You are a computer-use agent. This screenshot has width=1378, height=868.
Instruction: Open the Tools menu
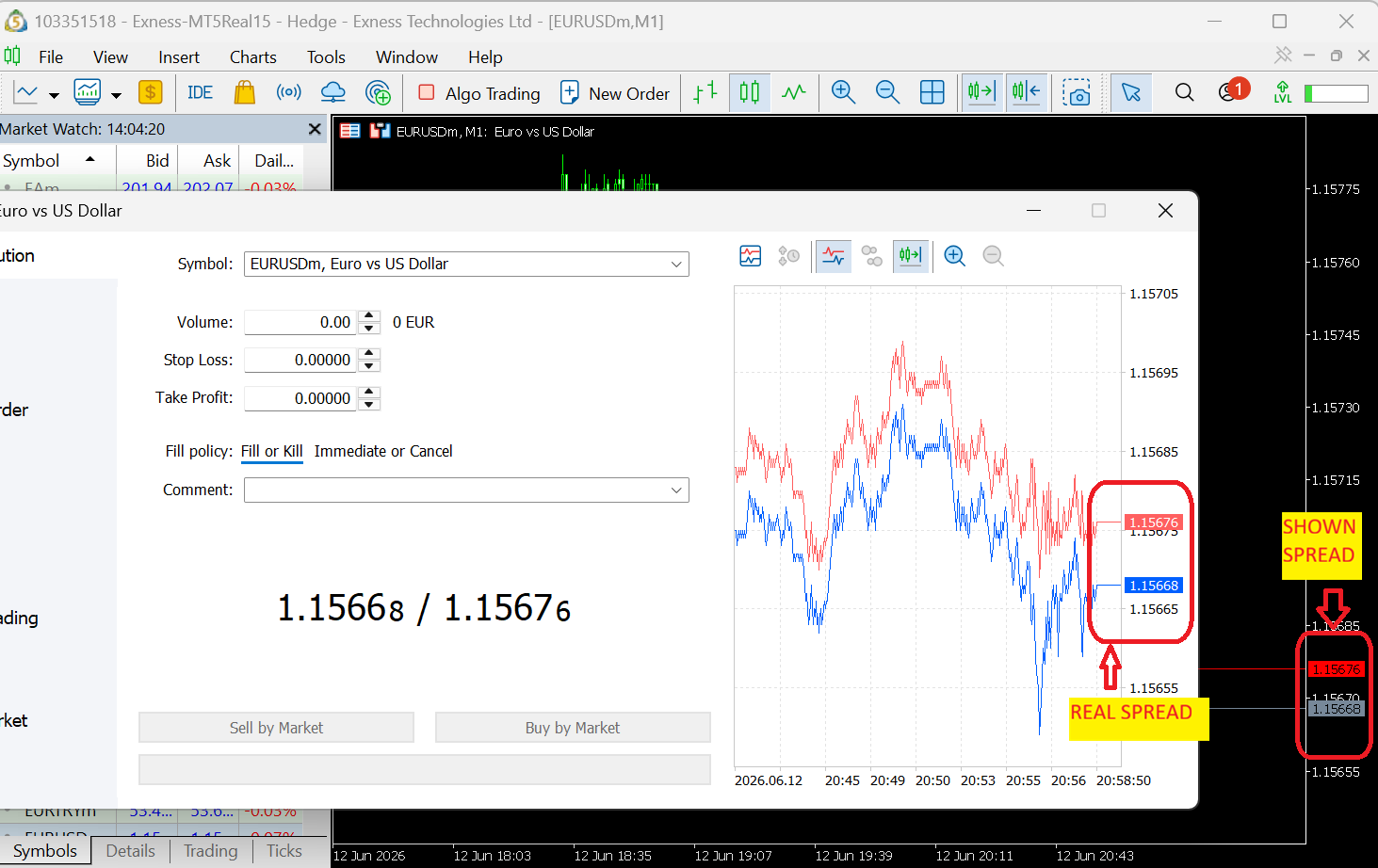[x=326, y=57]
